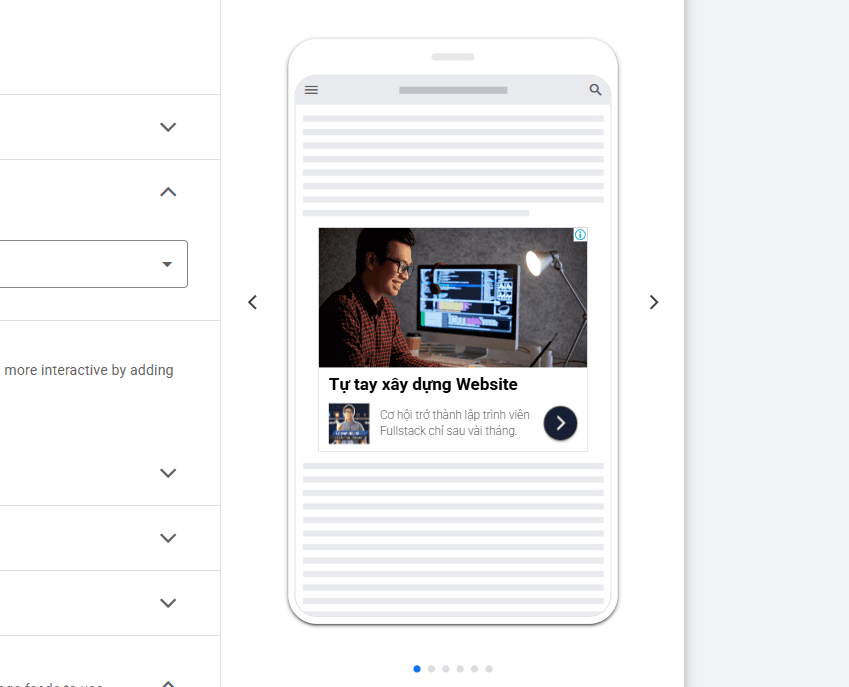The image size is (849, 687).
Task: Expand the first collapsed section with its down chevron
Action: point(167,127)
